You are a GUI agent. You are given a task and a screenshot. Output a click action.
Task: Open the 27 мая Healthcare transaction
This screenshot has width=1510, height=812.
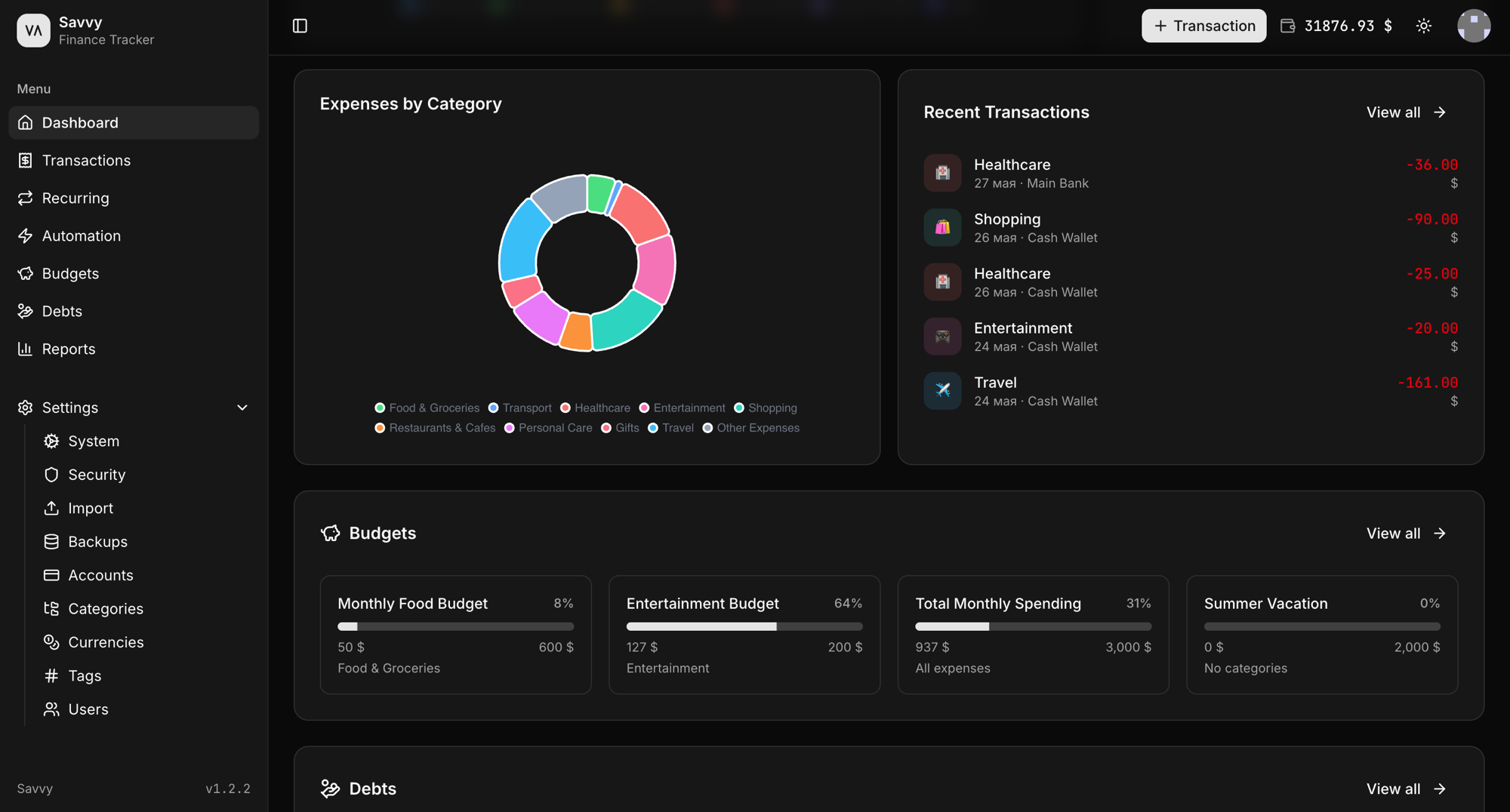pos(1191,173)
